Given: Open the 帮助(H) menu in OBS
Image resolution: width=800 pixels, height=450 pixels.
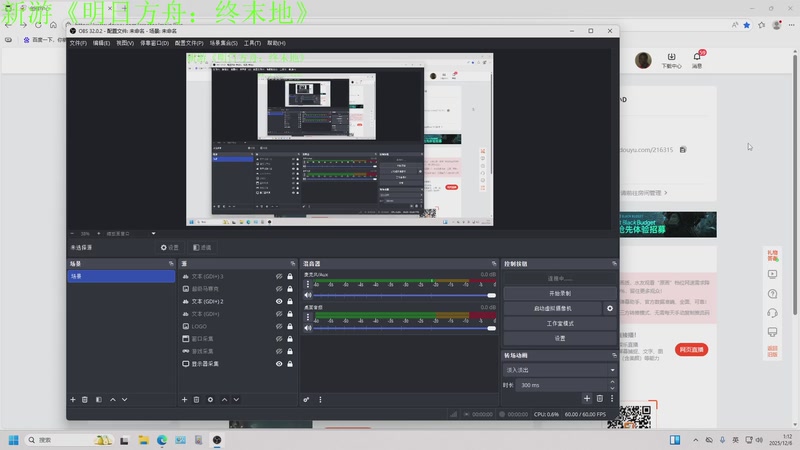Looking at the screenshot, I should point(277,43).
